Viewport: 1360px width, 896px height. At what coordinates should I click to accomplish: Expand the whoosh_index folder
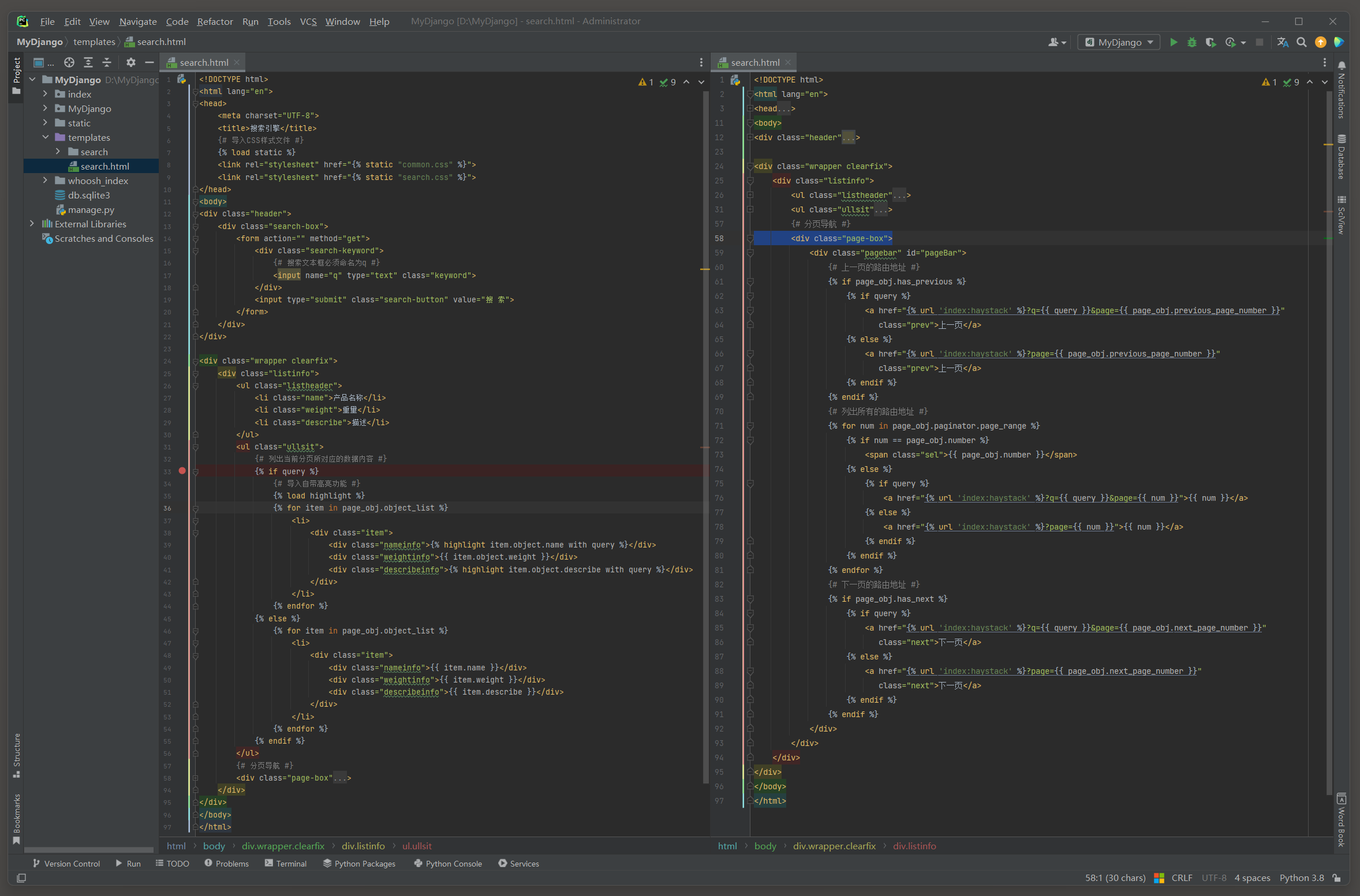point(45,181)
